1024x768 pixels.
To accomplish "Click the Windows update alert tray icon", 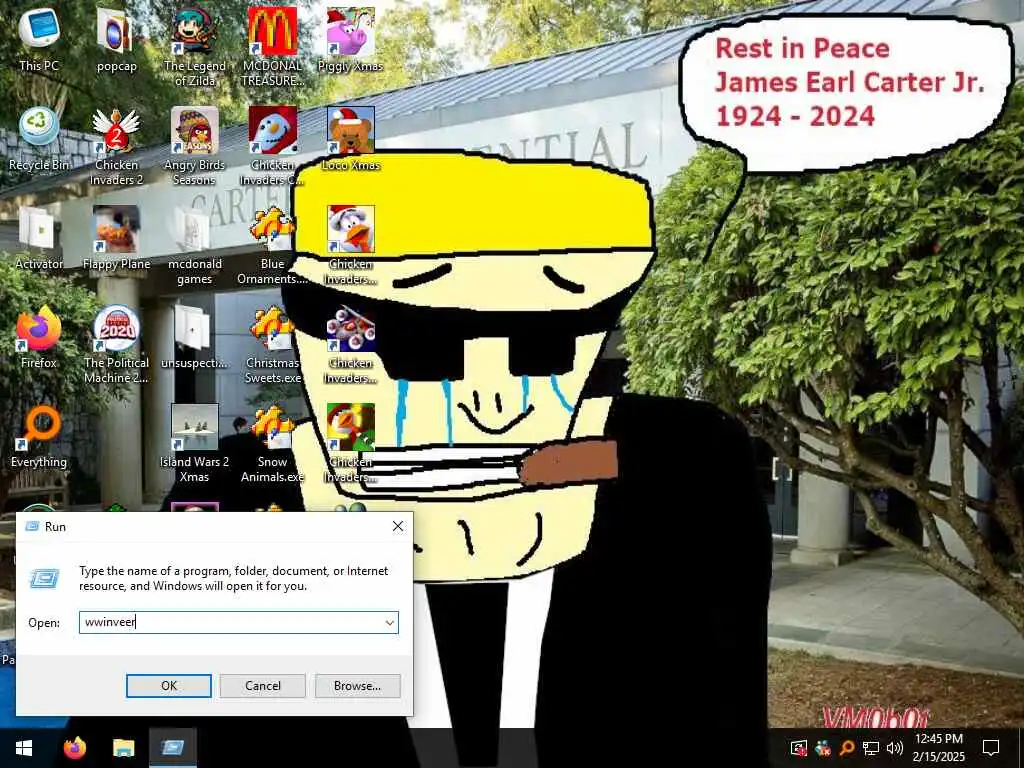I will point(799,748).
